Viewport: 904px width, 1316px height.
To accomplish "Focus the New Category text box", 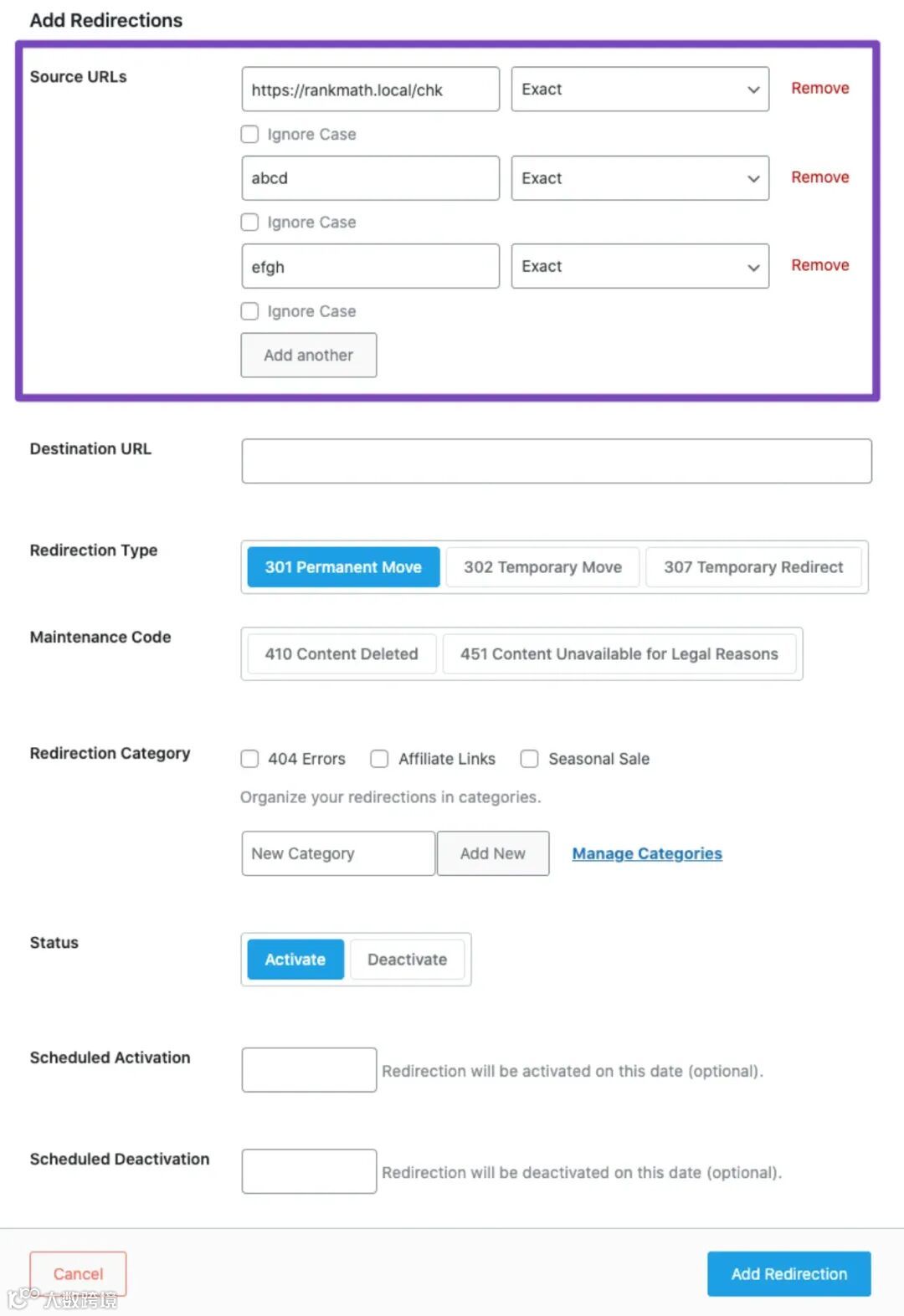I will [337, 853].
